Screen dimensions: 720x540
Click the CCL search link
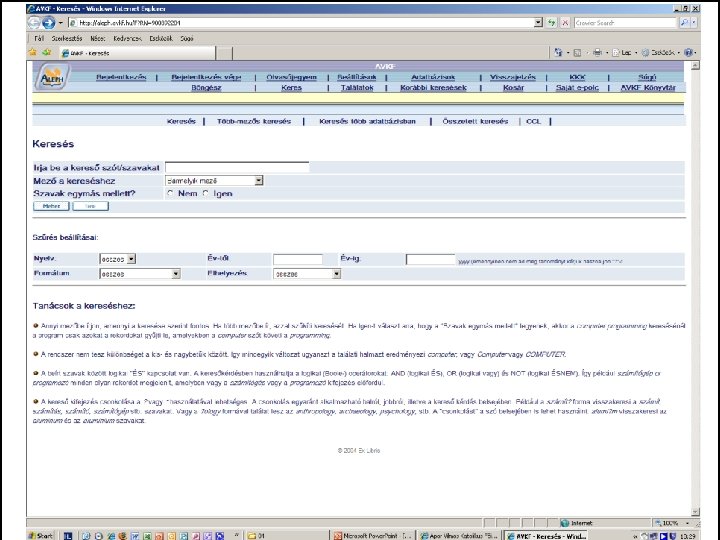click(533, 121)
